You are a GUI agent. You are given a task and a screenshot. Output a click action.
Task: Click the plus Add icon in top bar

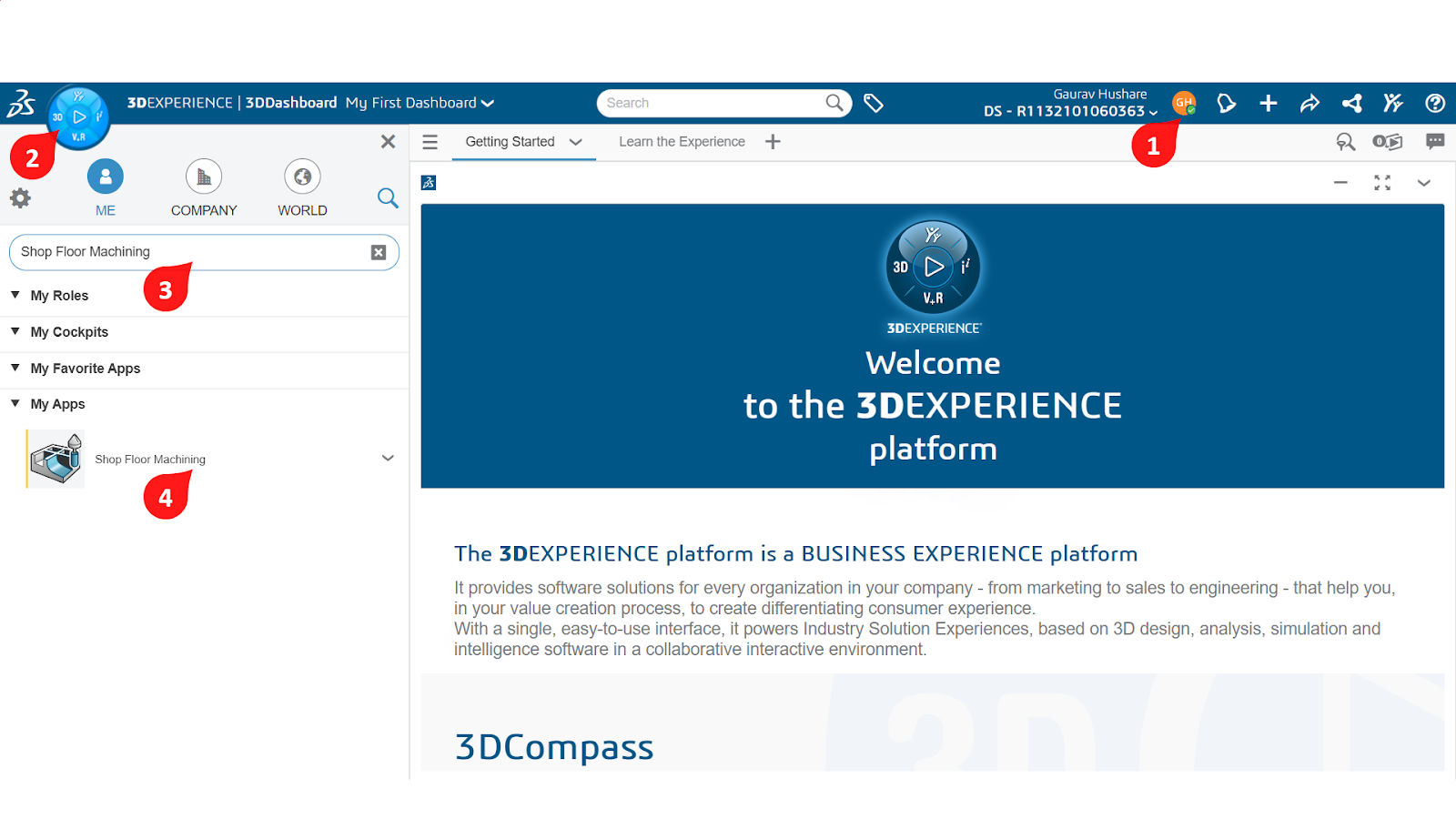tap(1268, 103)
